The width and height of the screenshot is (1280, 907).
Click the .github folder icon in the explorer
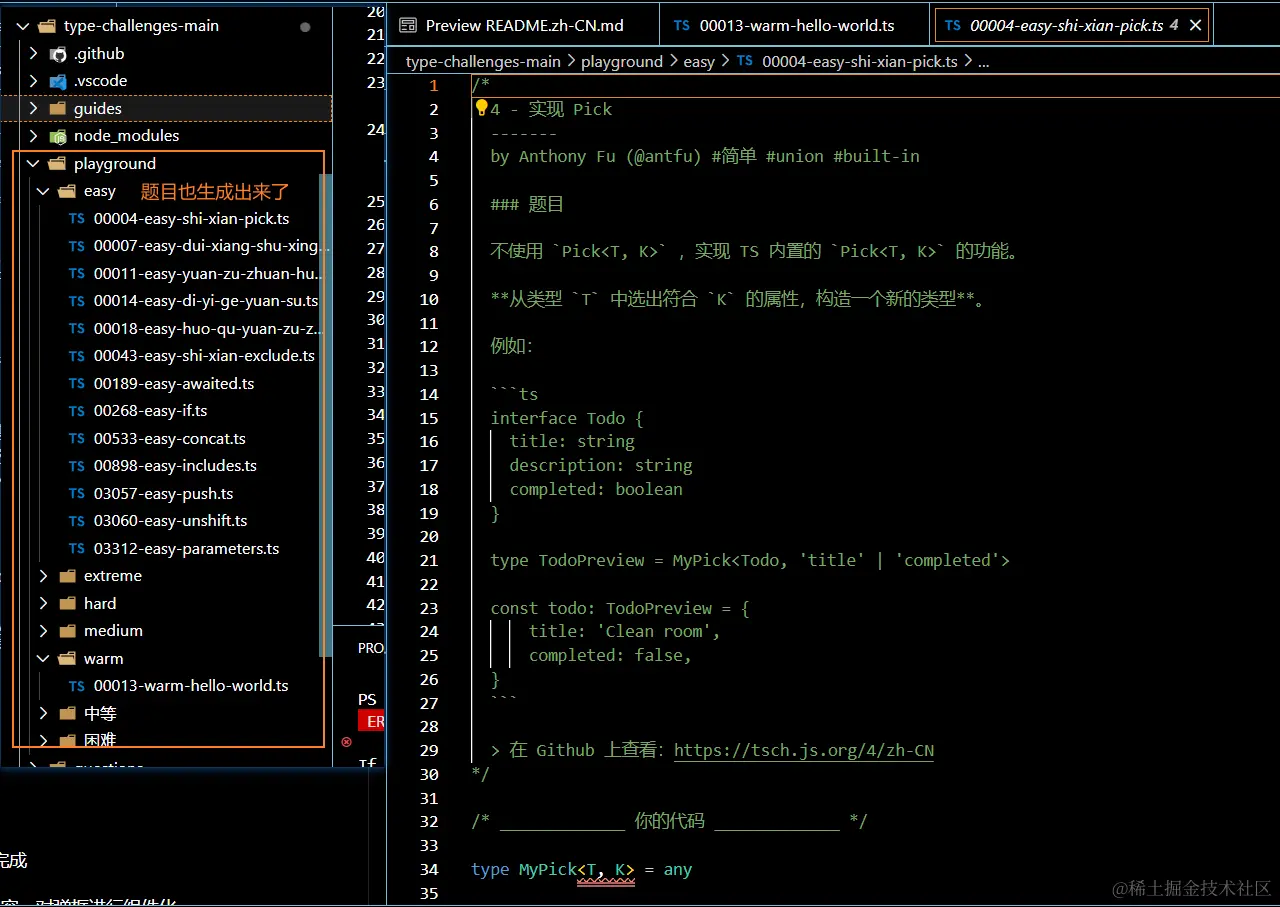[58, 54]
